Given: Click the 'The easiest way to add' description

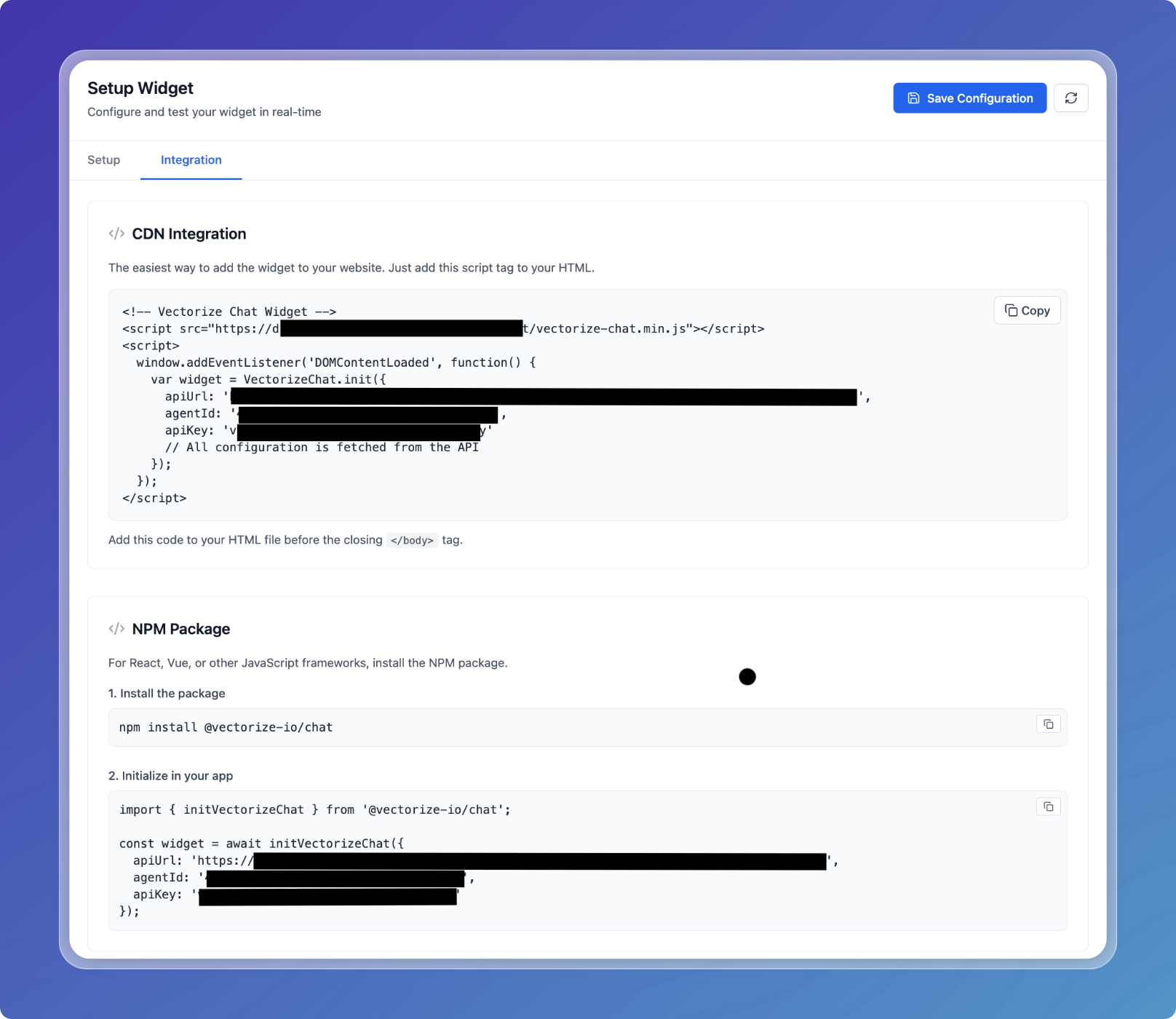Looking at the screenshot, I should tap(351, 268).
